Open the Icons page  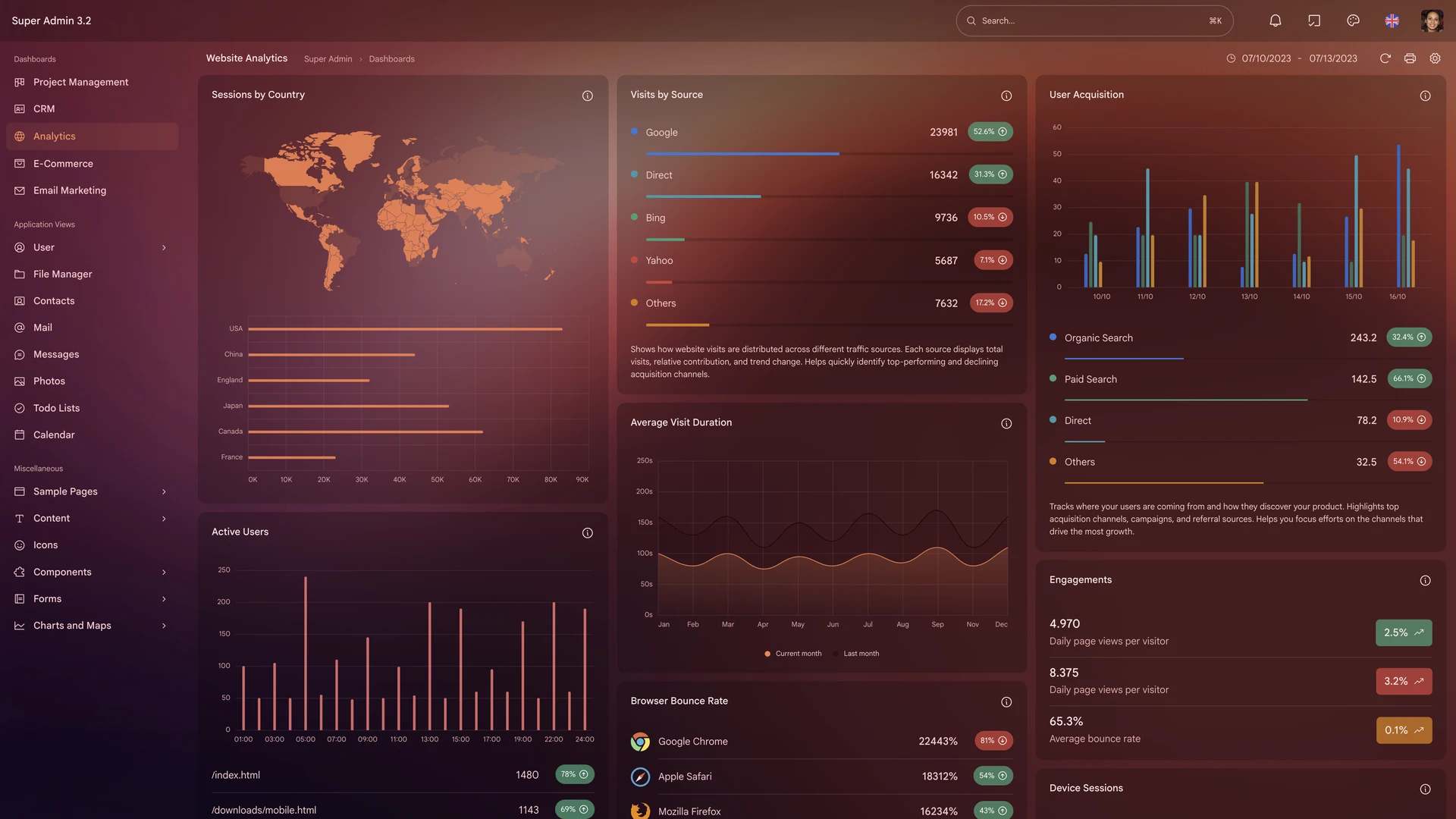[92, 545]
